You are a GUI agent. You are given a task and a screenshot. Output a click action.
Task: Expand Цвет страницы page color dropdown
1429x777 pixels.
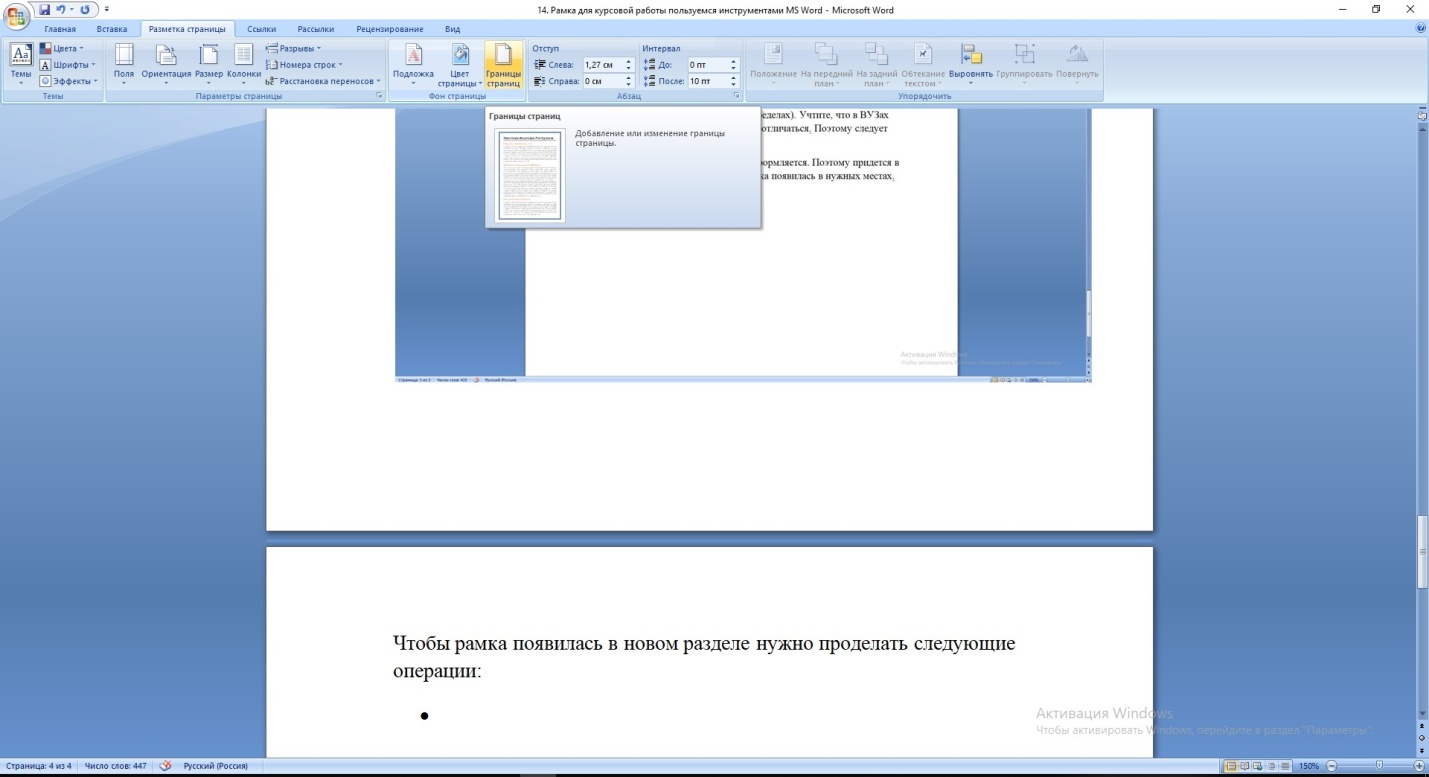tap(460, 65)
